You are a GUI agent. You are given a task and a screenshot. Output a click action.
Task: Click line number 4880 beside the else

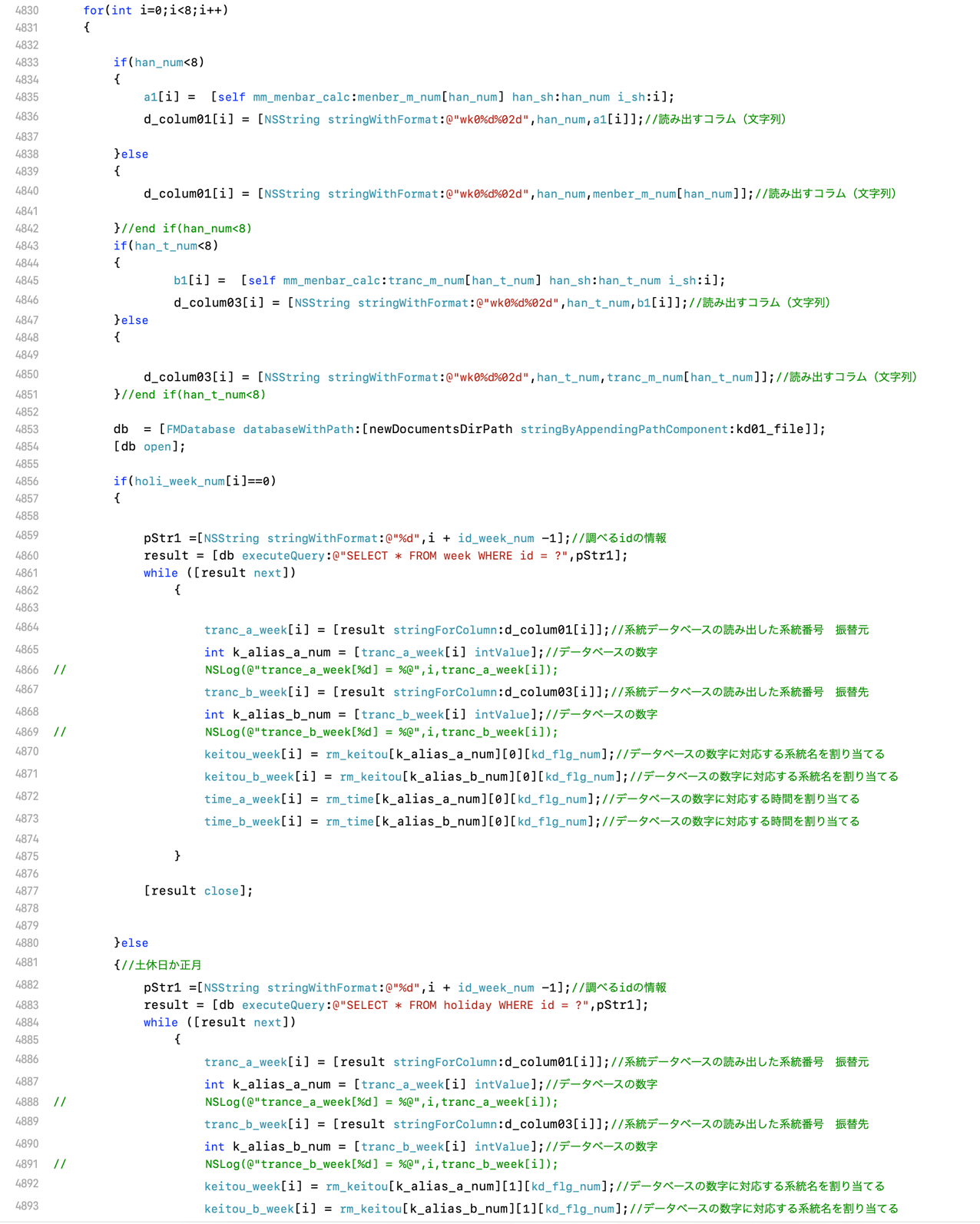27,943
